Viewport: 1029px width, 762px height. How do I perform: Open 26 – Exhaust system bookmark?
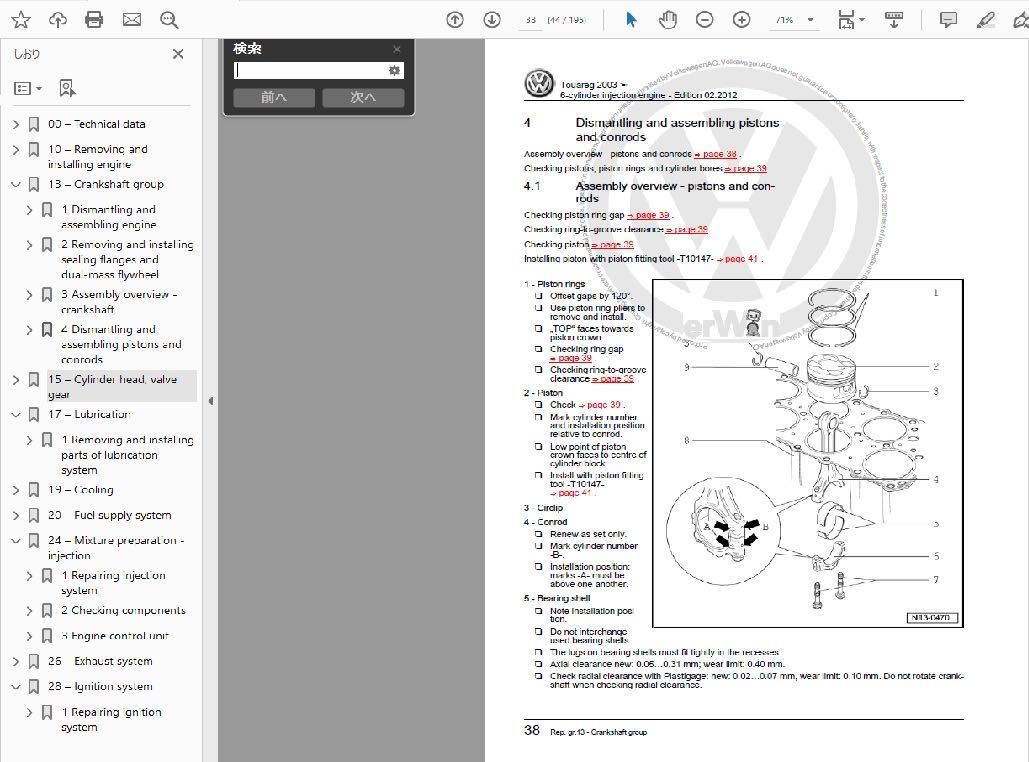point(100,661)
